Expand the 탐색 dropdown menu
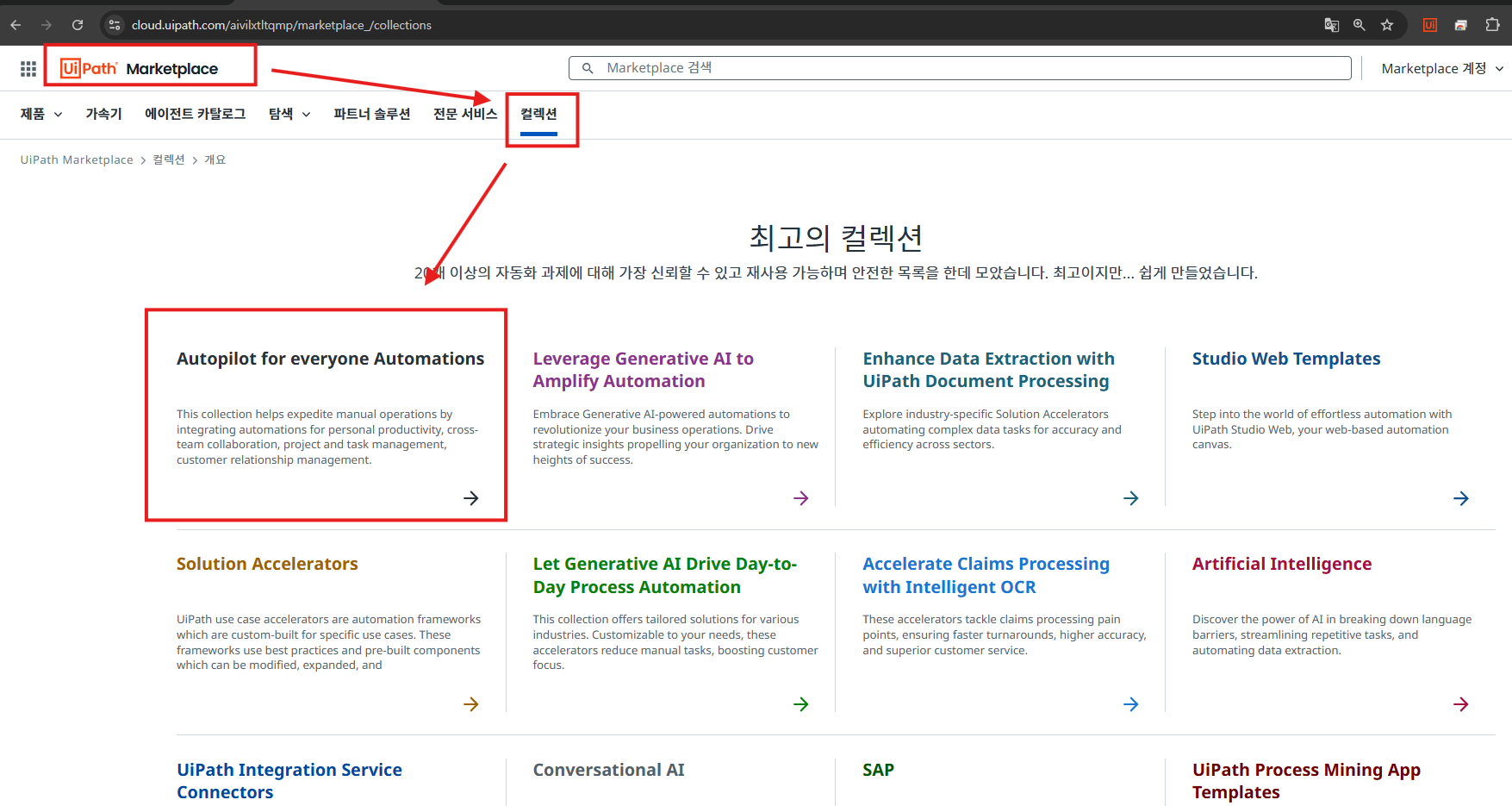The image size is (1512, 806). click(289, 114)
